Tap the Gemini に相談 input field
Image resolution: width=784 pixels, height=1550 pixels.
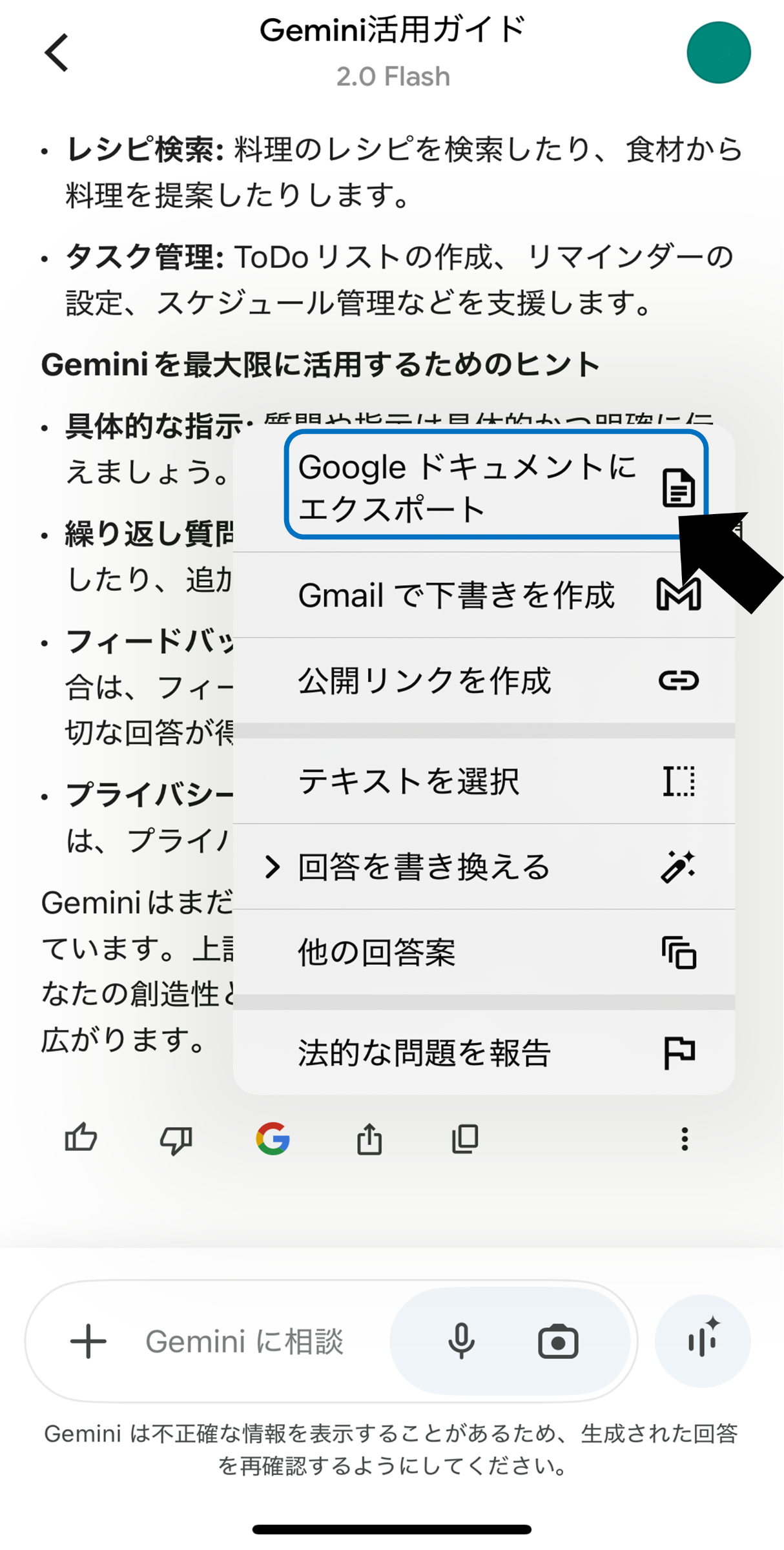click(245, 1341)
